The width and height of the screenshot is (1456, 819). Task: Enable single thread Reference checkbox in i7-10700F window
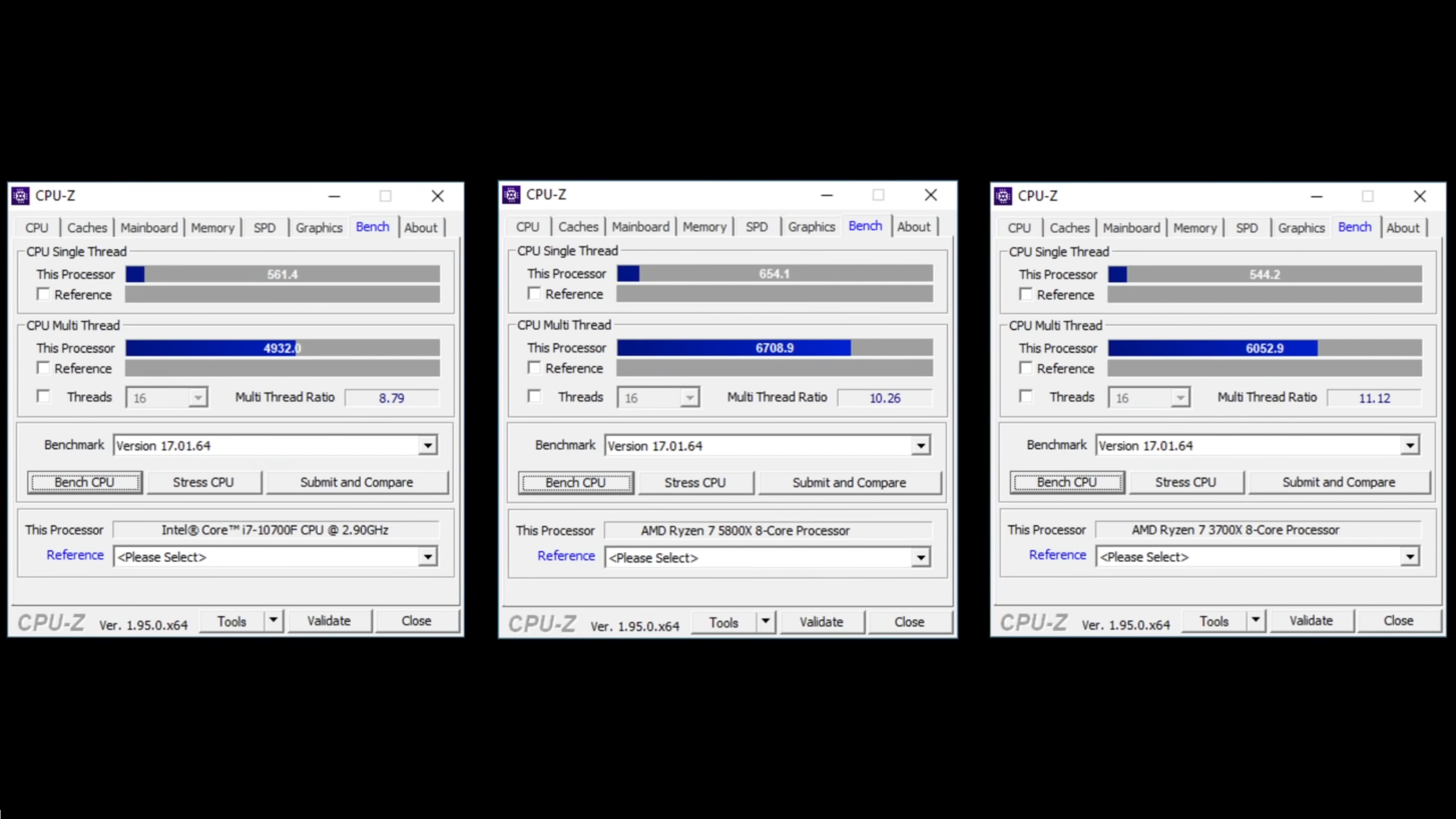click(43, 294)
